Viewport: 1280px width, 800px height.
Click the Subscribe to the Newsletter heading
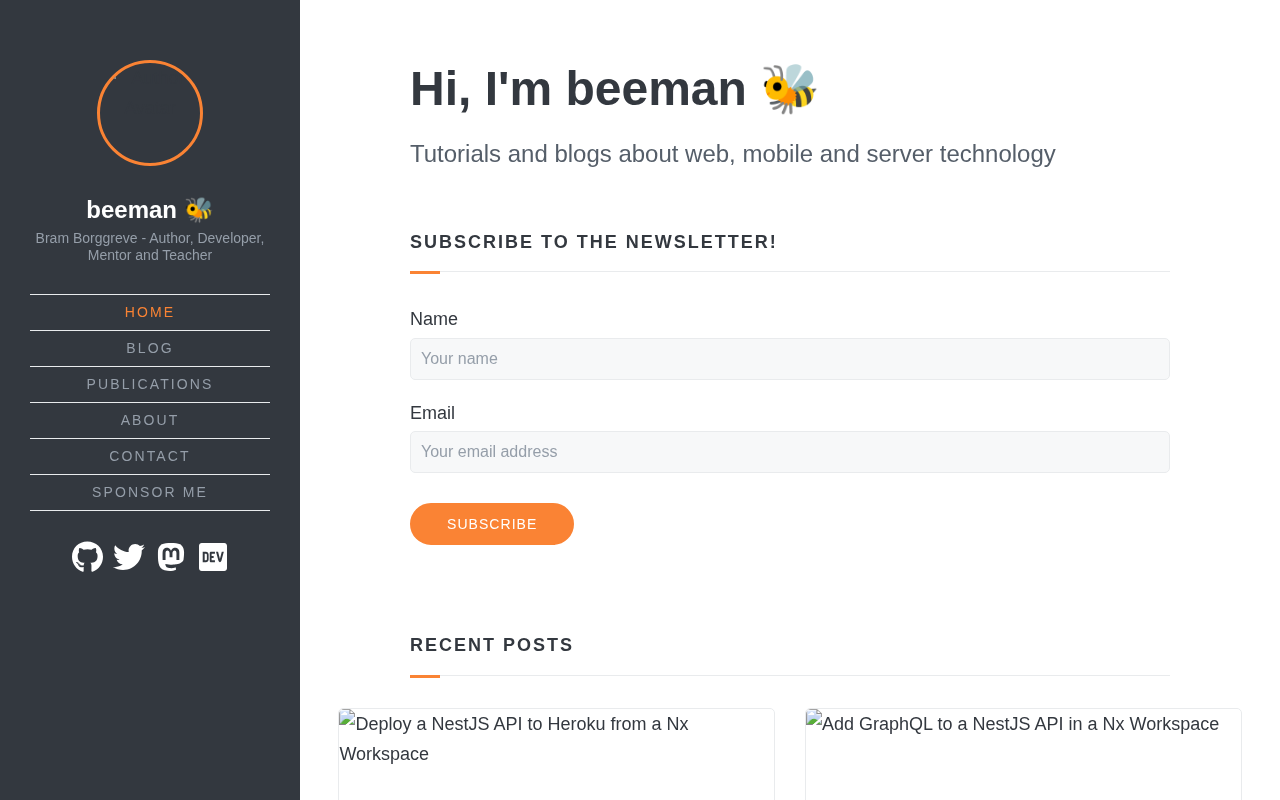593,242
